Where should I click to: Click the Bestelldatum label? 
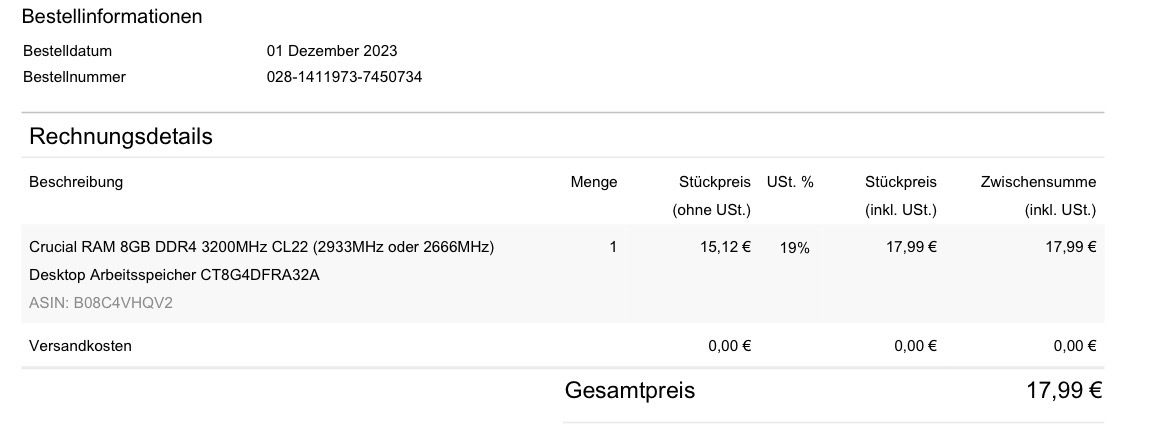coord(67,51)
